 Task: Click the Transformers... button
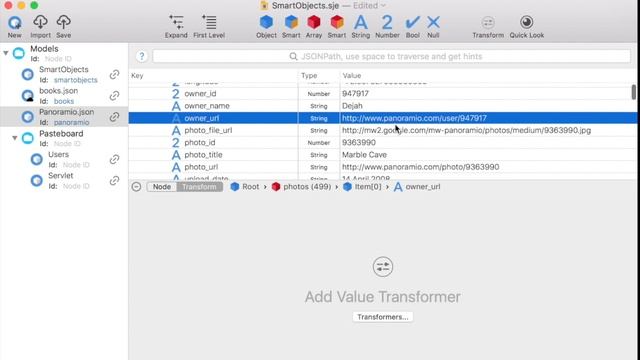tap(382, 317)
